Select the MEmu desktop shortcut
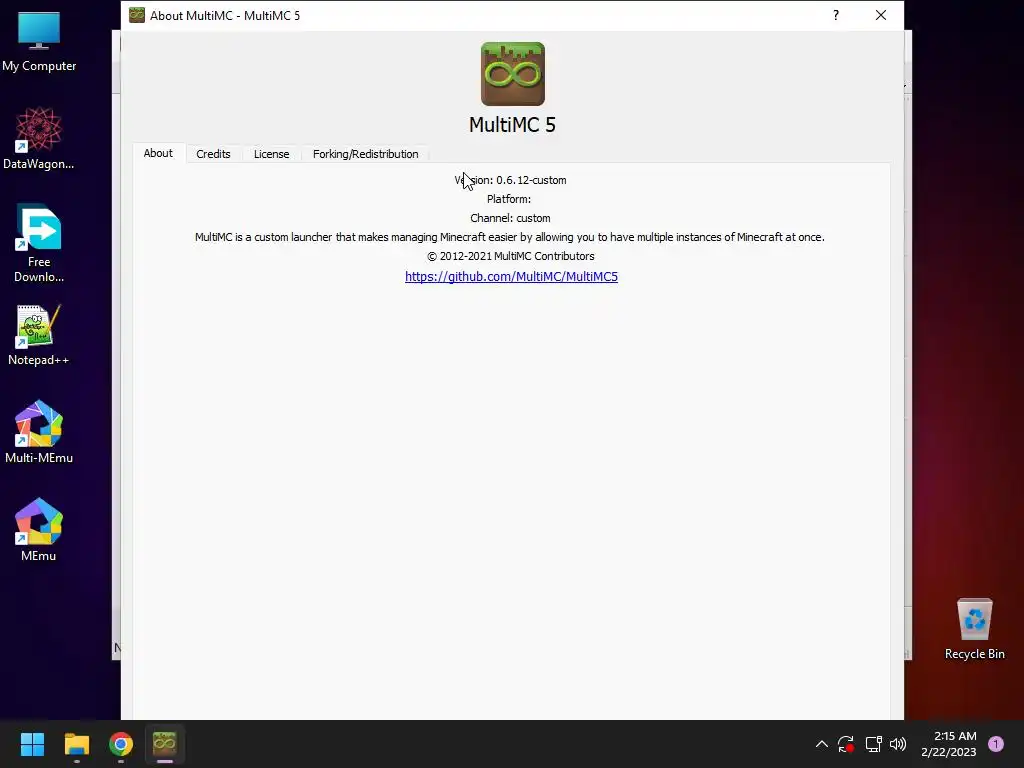Screen dimensions: 1024x768 (x=39, y=530)
